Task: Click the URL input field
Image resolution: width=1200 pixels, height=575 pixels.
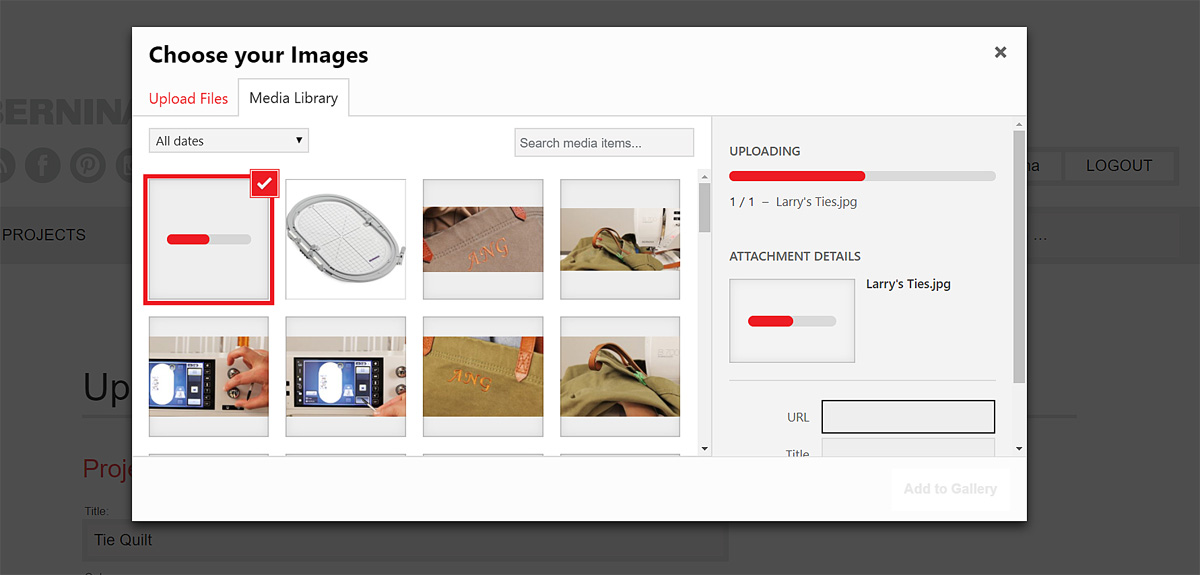Action: [908, 417]
